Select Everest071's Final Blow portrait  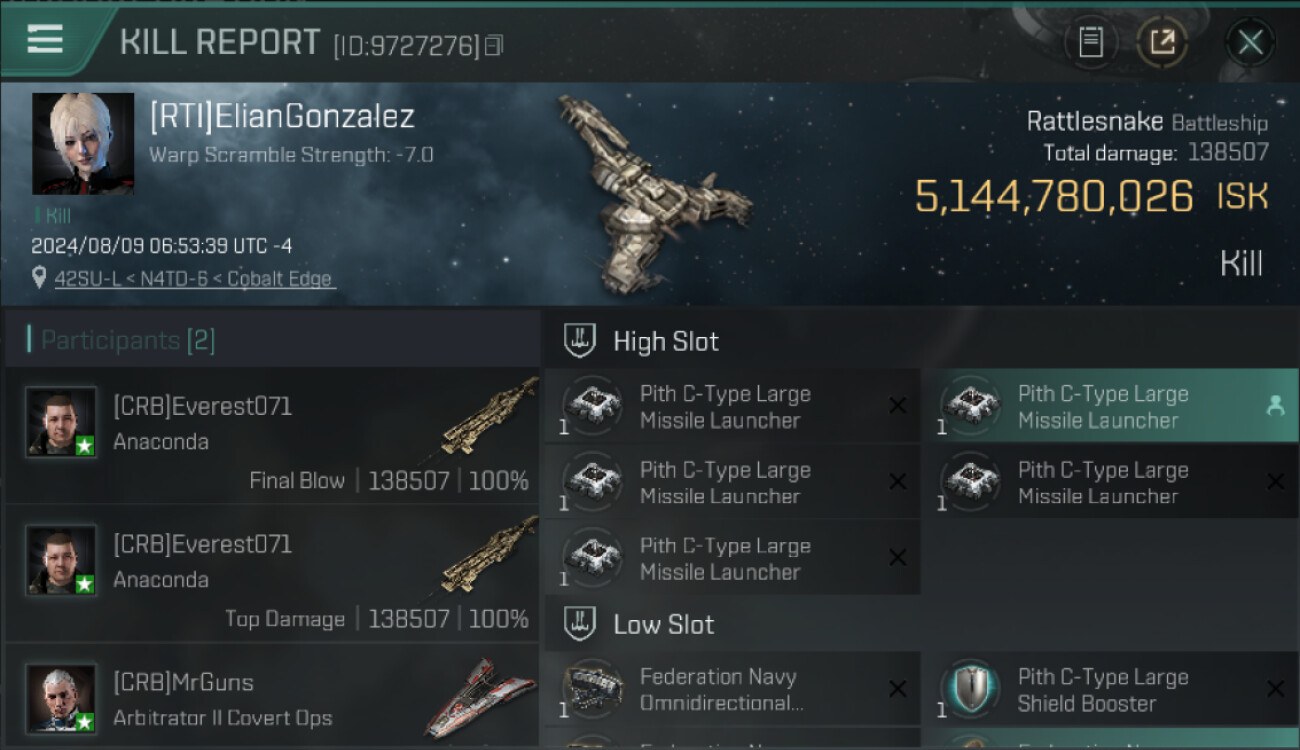click(61, 422)
